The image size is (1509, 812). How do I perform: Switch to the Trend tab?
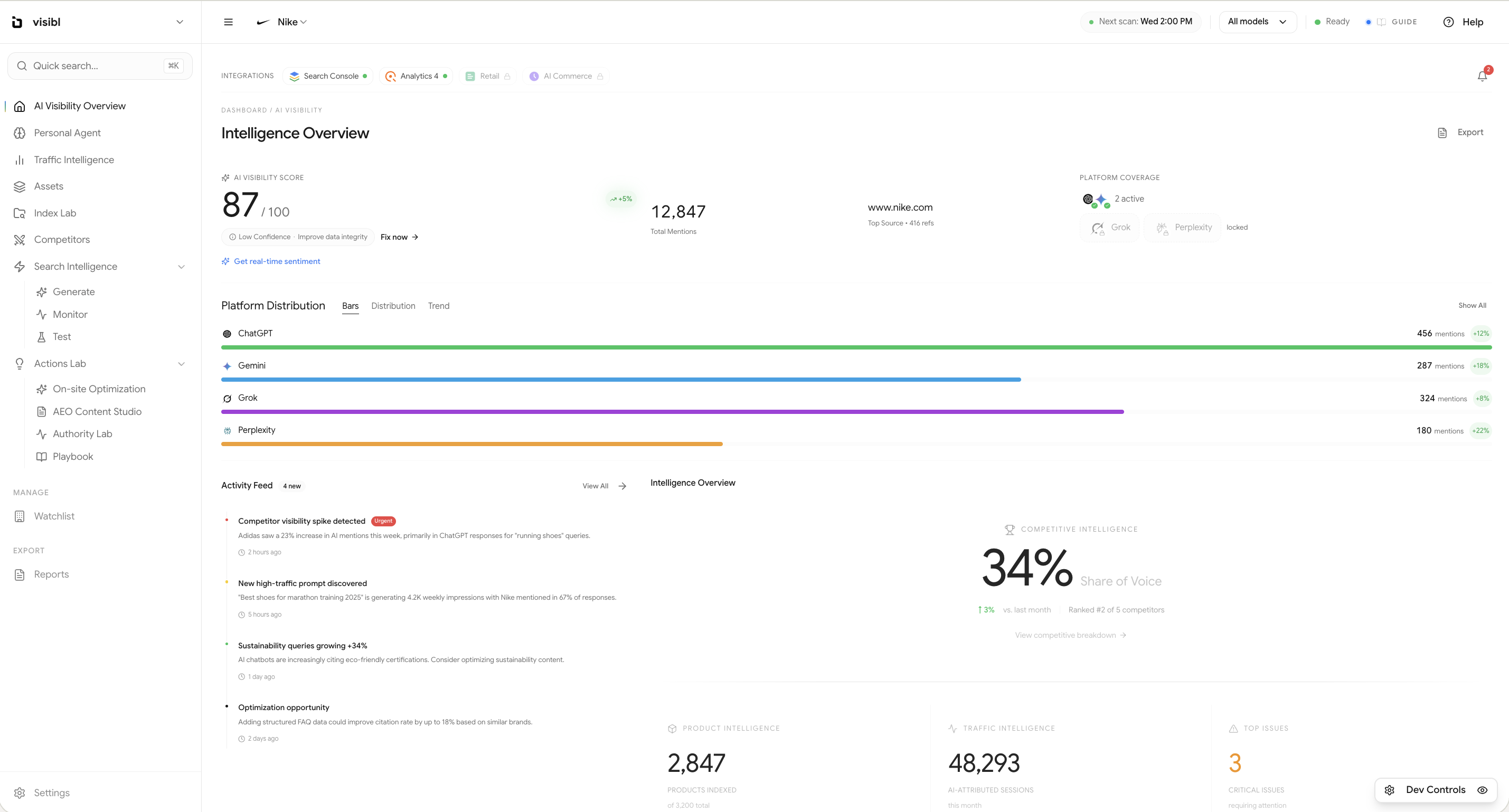[x=438, y=305]
